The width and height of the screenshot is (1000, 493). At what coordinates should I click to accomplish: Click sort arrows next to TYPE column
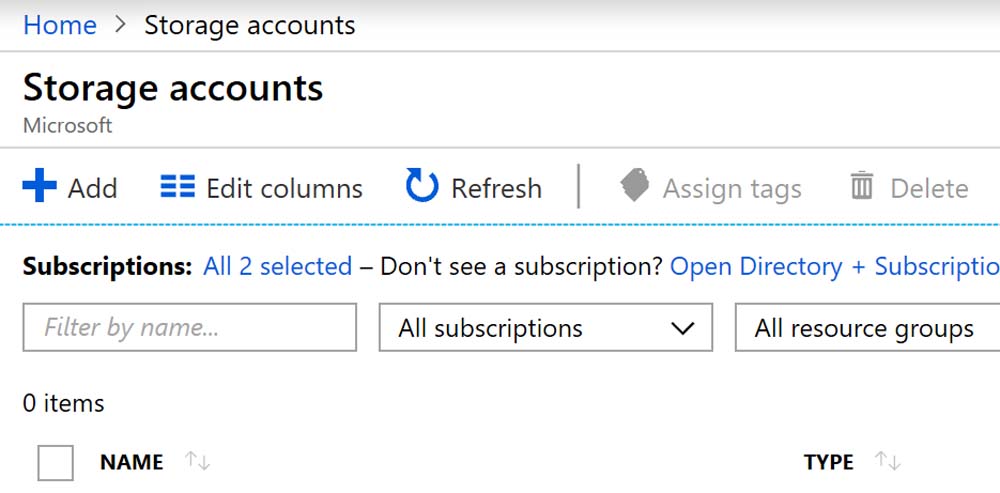[887, 461]
